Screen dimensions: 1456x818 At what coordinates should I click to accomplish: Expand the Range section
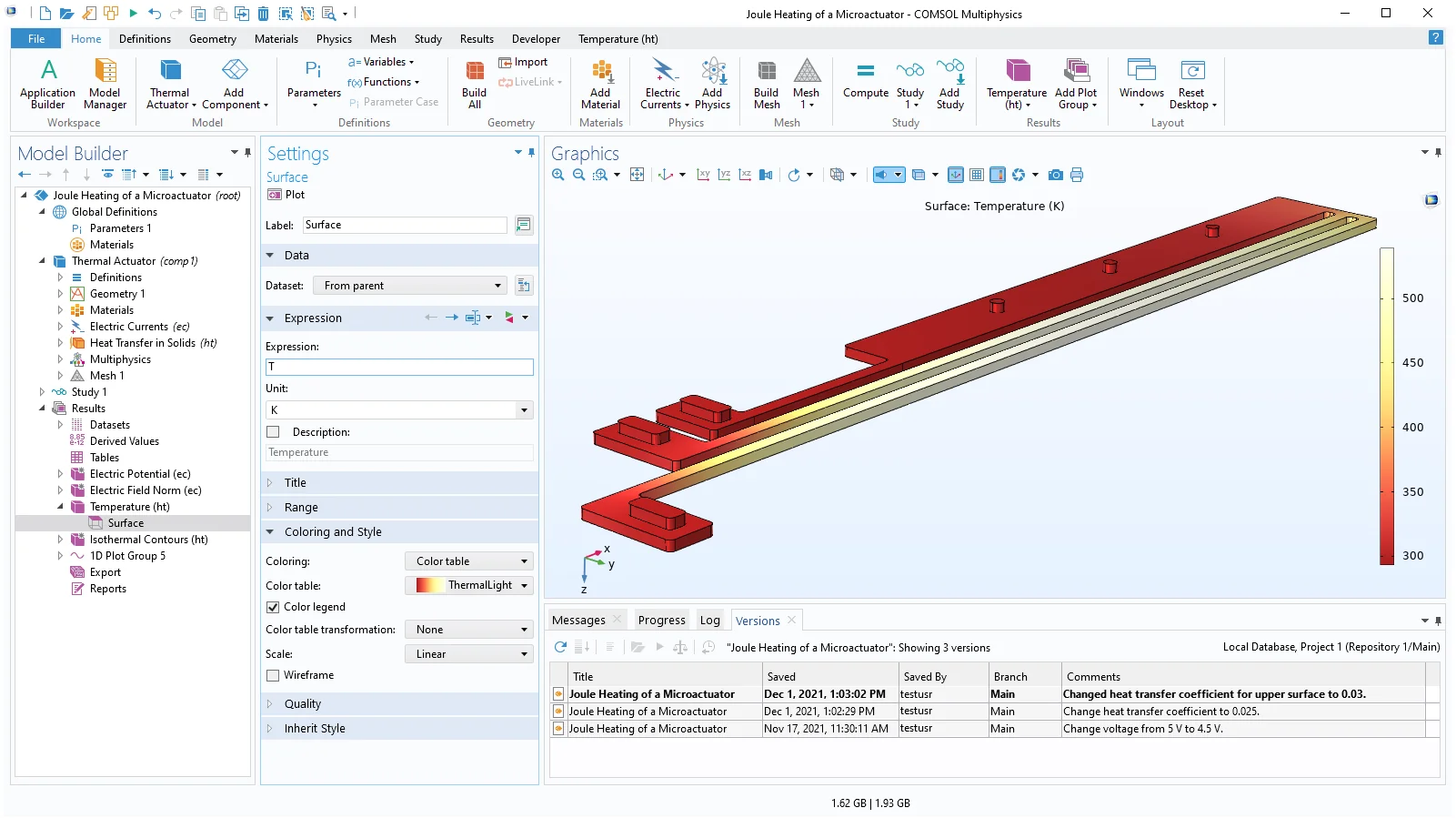point(301,508)
